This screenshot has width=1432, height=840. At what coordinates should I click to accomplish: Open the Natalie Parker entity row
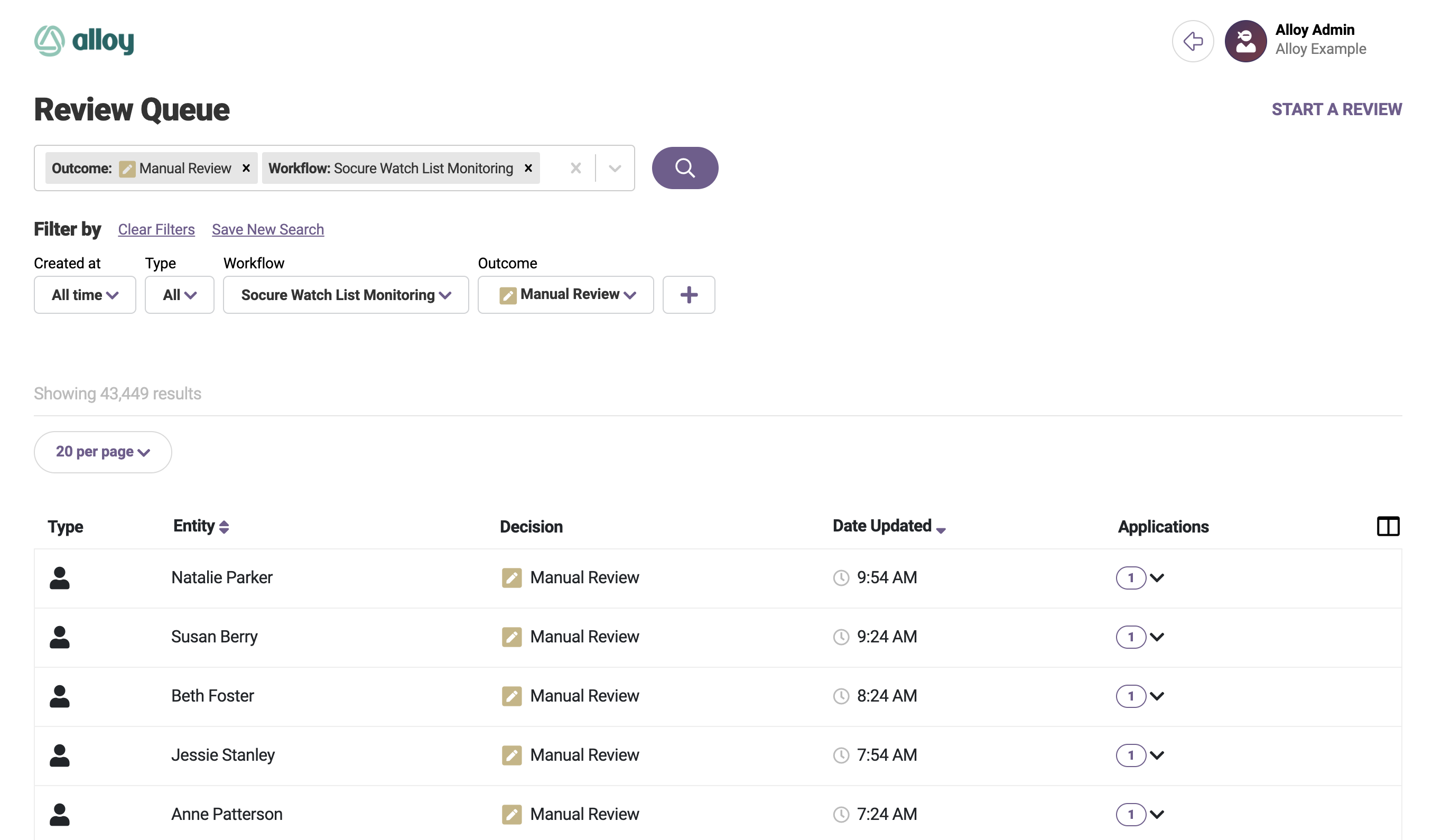pyautogui.click(x=718, y=578)
